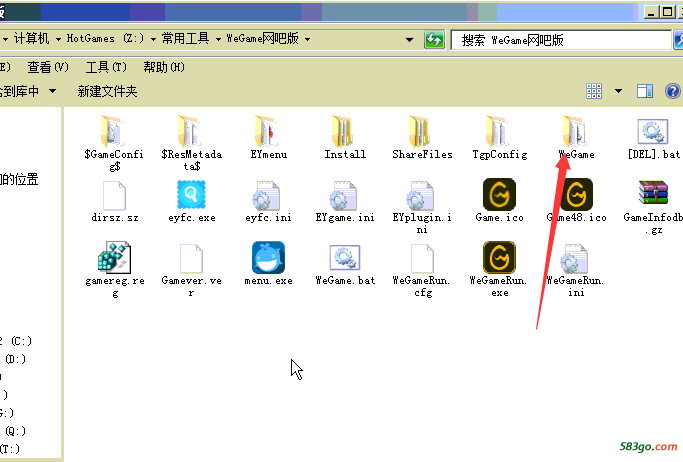683x462 pixels.
Task: Open the address bar history dropdown
Action: pyautogui.click(x=409, y=40)
